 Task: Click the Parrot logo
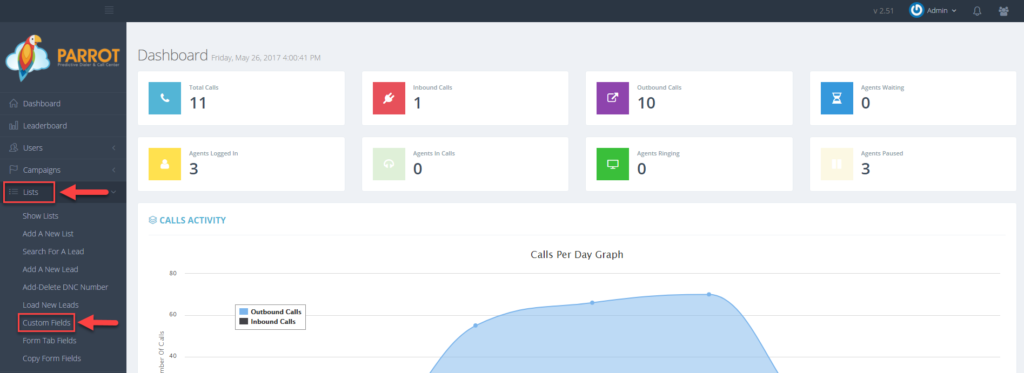click(63, 57)
